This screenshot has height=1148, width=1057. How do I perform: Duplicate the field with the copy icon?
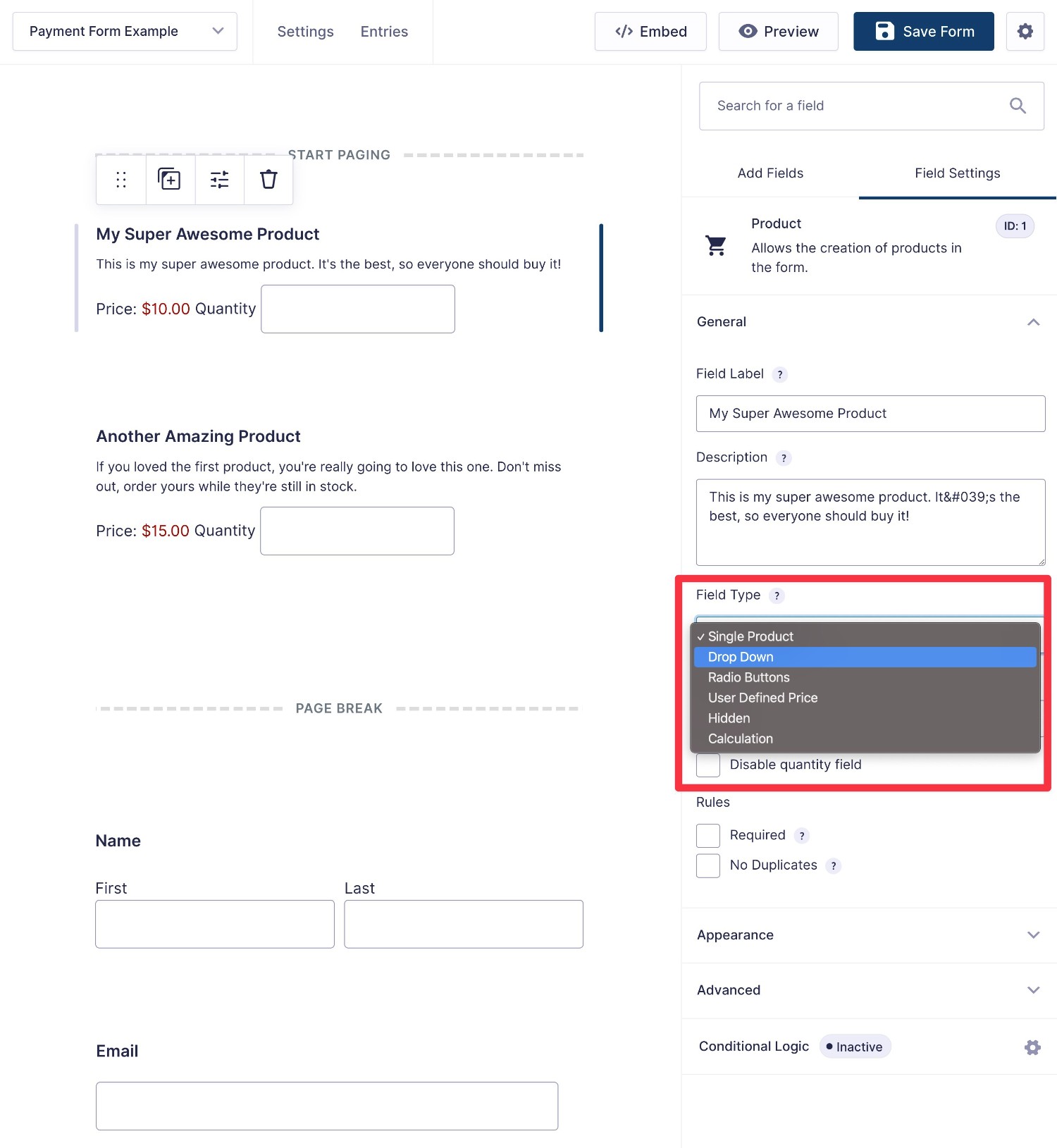click(170, 180)
